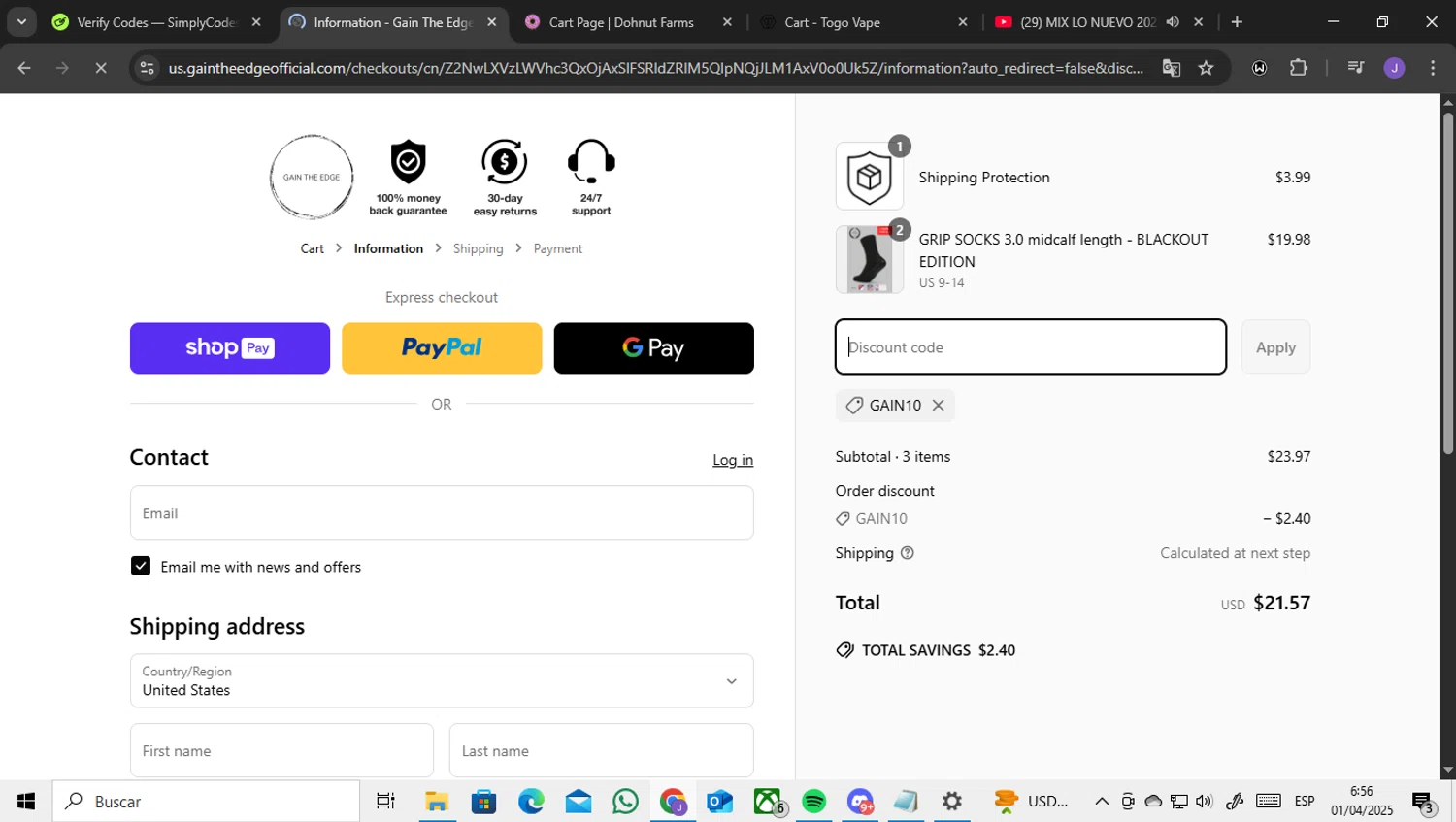The height and width of the screenshot is (822, 1456).
Task: Open WhatsApp from the taskbar
Action: [626, 802]
